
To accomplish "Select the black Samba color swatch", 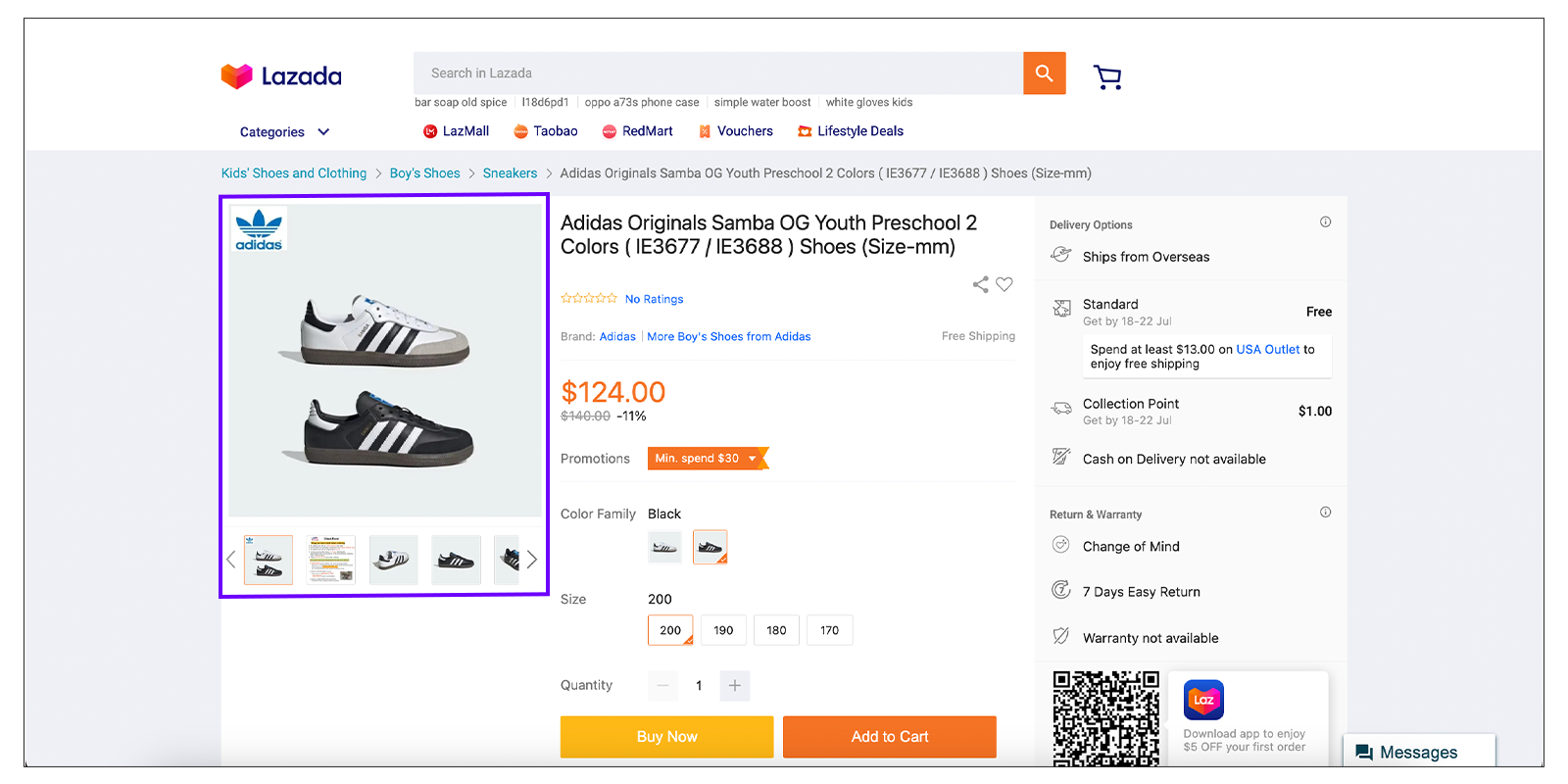I will point(710,547).
